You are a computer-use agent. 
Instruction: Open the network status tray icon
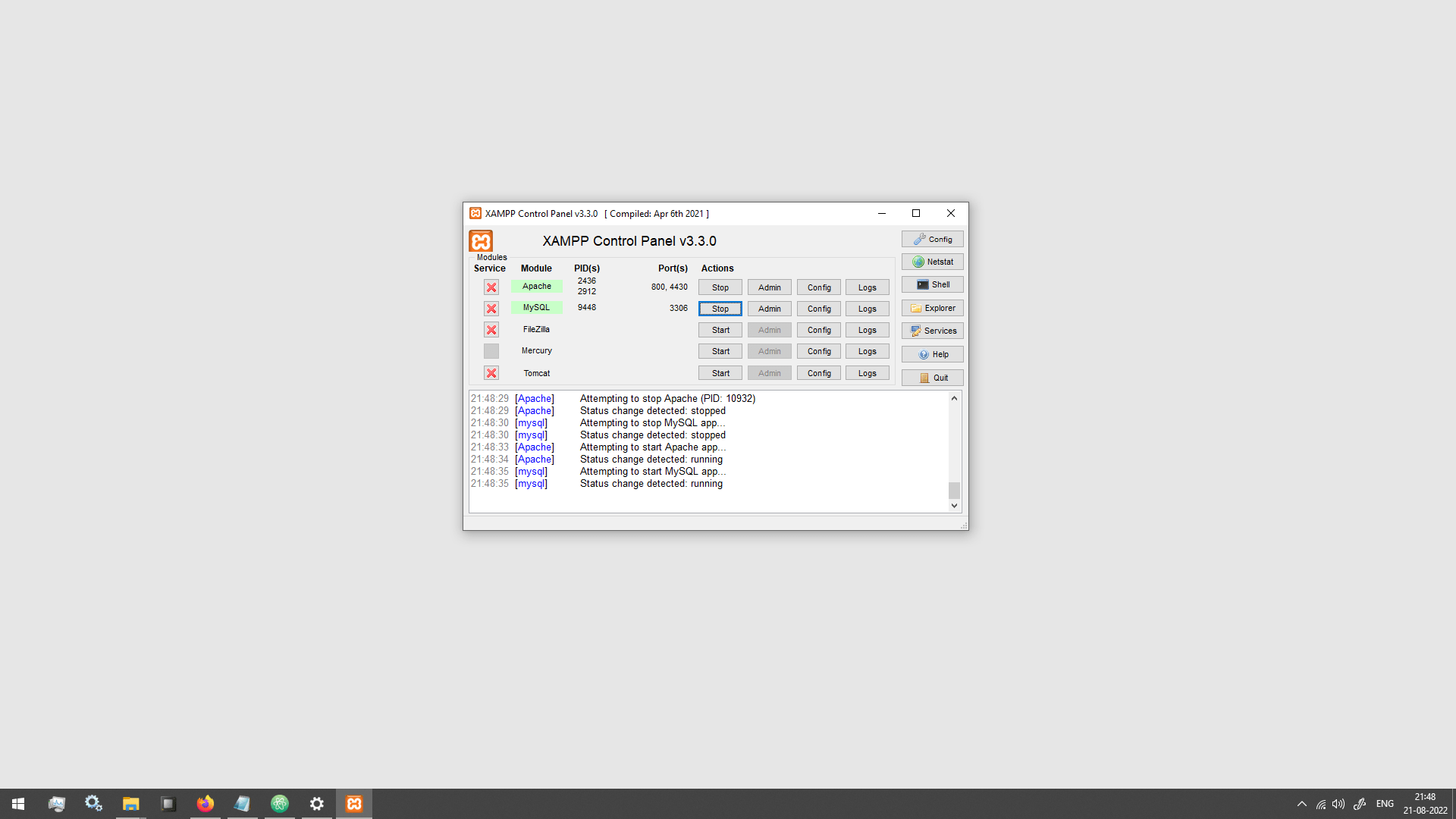coord(1321,804)
